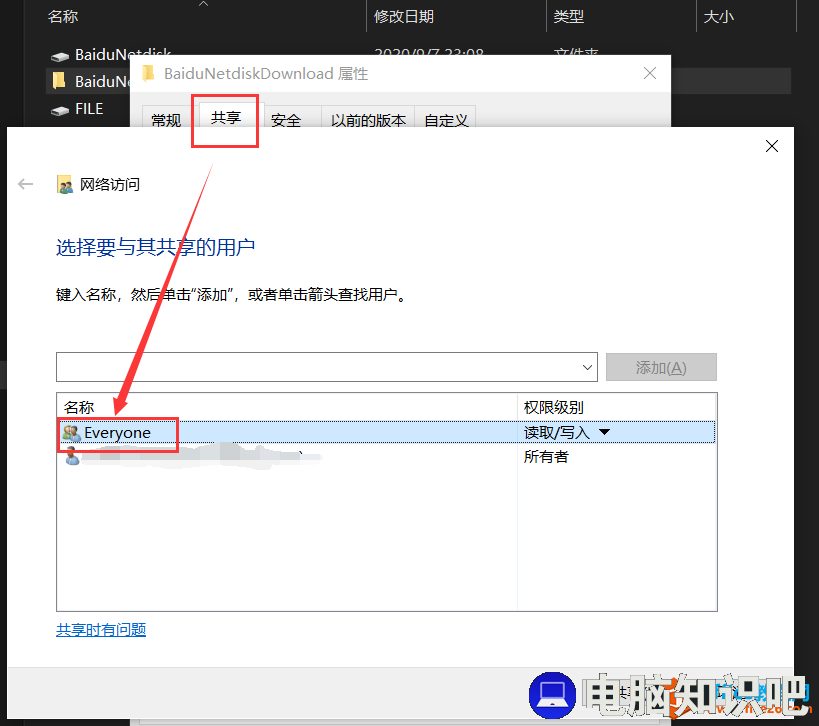Expand the user name combo box arrow
The width and height of the screenshot is (819, 726).
[x=587, y=367]
